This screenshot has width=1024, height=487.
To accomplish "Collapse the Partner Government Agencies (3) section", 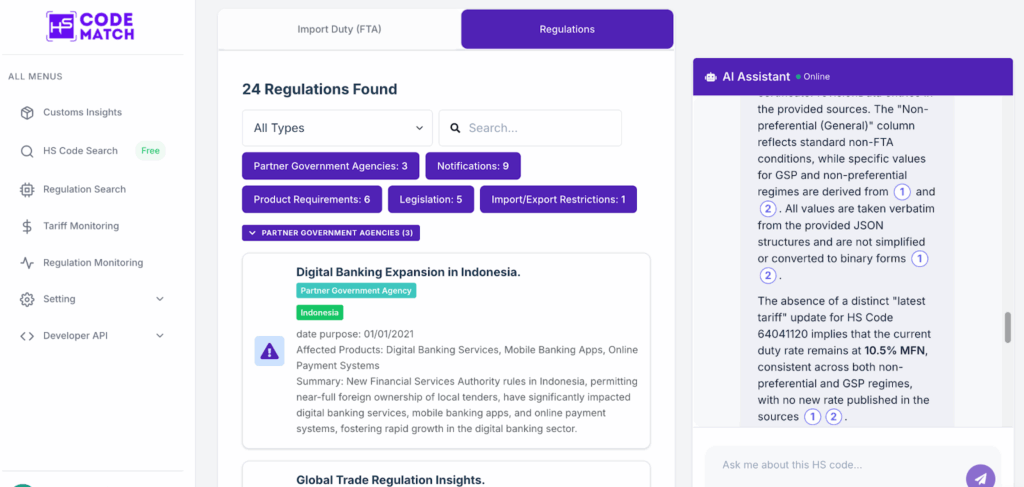I will pyautogui.click(x=331, y=233).
